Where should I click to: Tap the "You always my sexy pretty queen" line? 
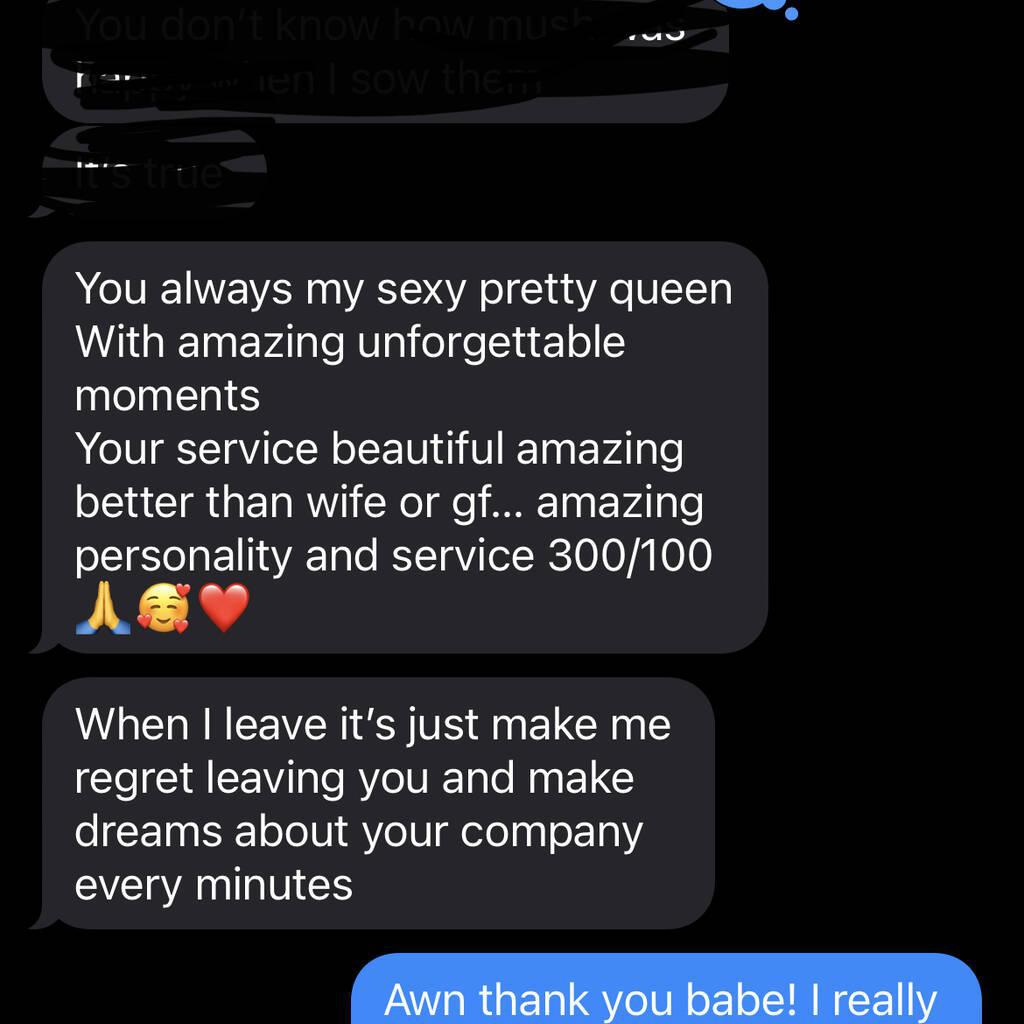point(404,289)
